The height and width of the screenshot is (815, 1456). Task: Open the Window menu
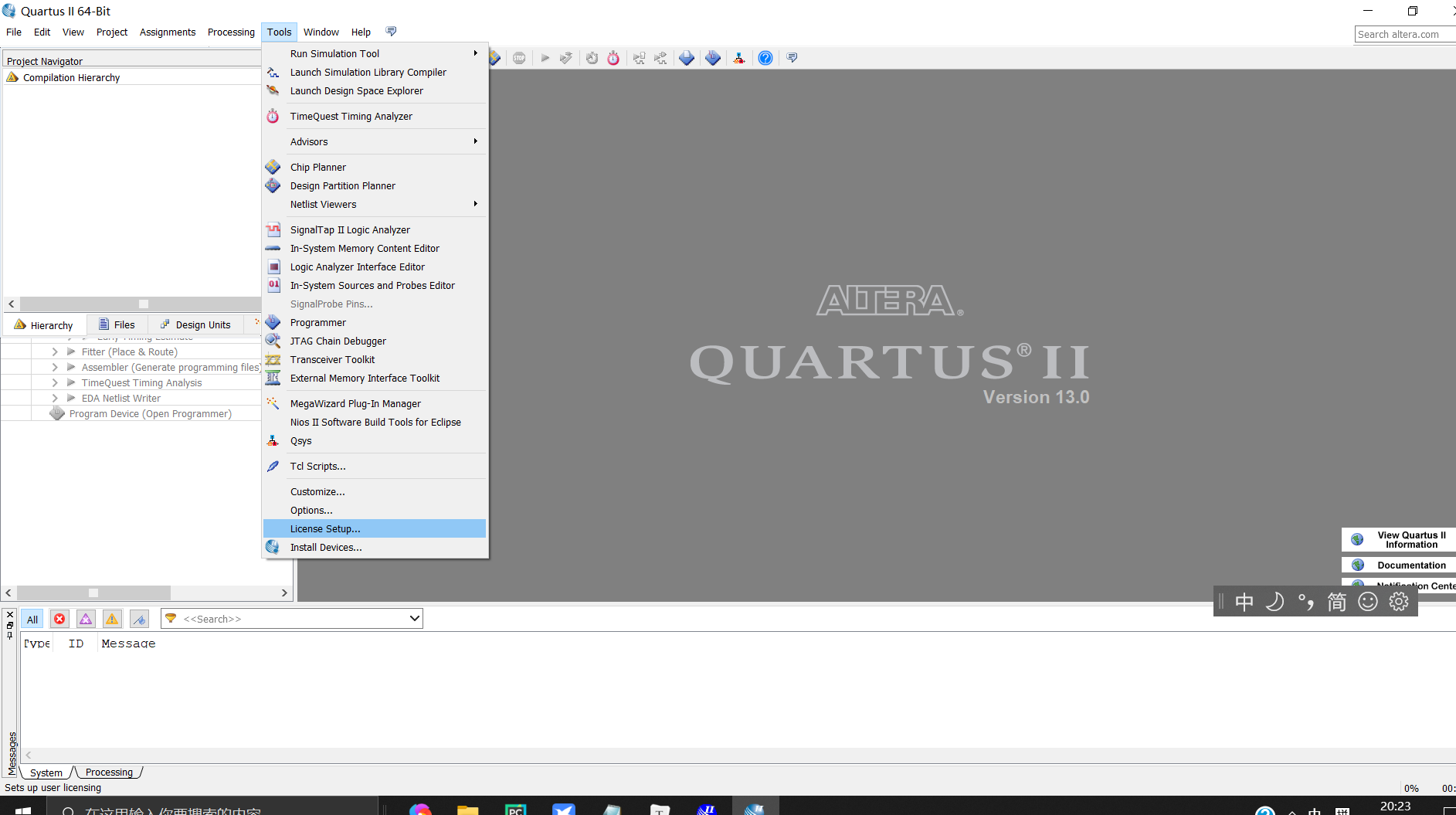(x=321, y=32)
